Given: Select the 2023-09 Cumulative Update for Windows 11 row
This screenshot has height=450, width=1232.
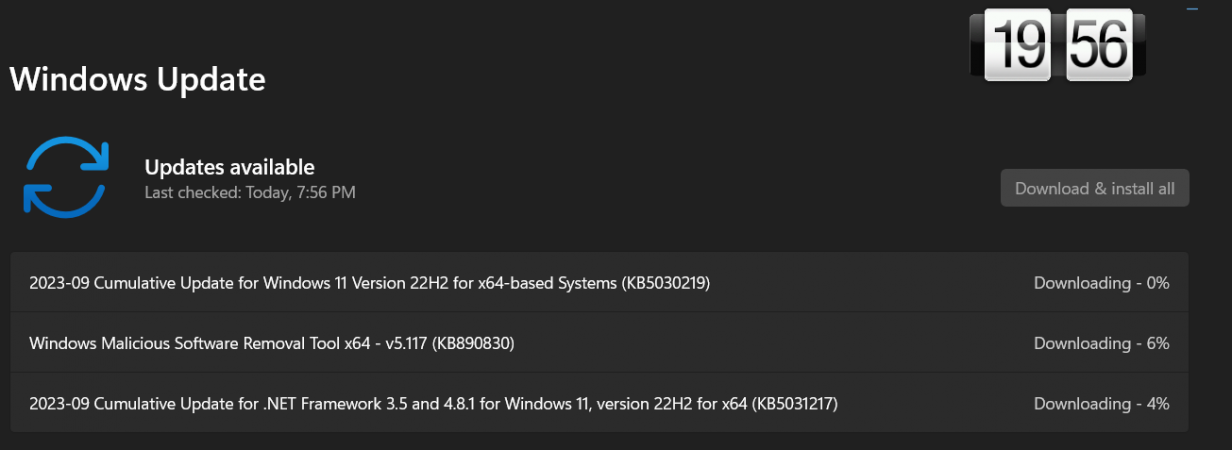Looking at the screenshot, I should 600,283.
